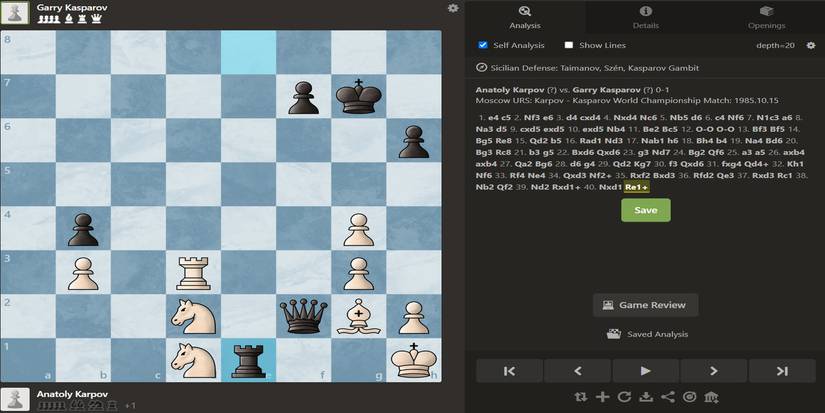825x413 pixels.
Task: Open the Sicilian Defense: Taimanov opening name
Action: tap(595, 68)
